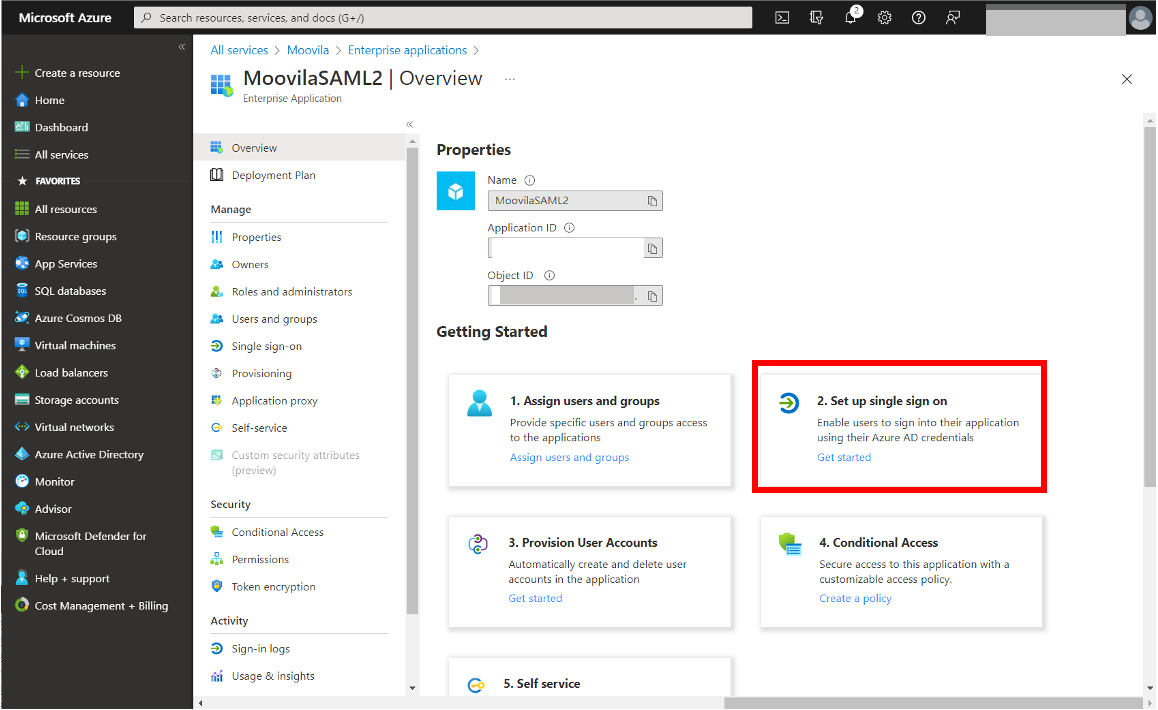This screenshot has height=710, width=1158.
Task: Select Single sign-on in Manage menu
Action: pos(266,346)
